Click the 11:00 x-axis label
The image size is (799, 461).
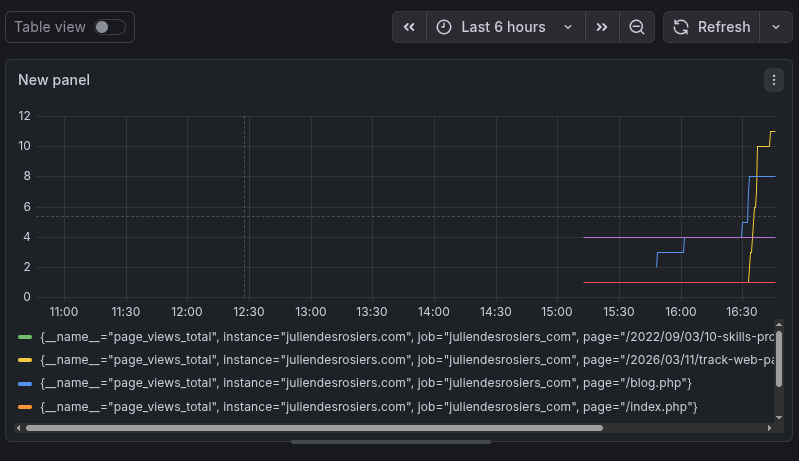click(64, 312)
